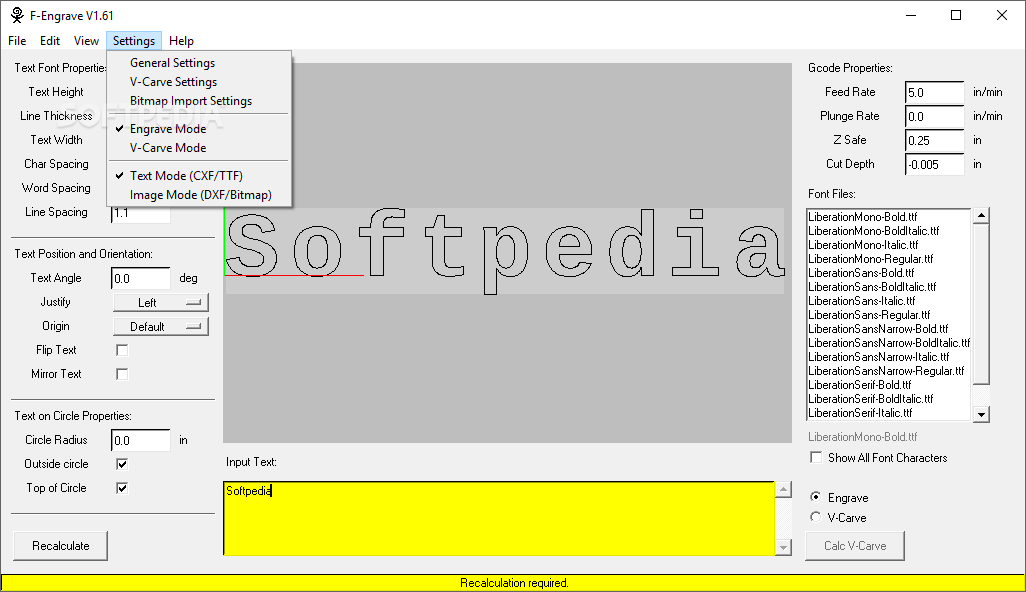Select the Engrave radio button
The image size is (1026, 592).
click(815, 497)
